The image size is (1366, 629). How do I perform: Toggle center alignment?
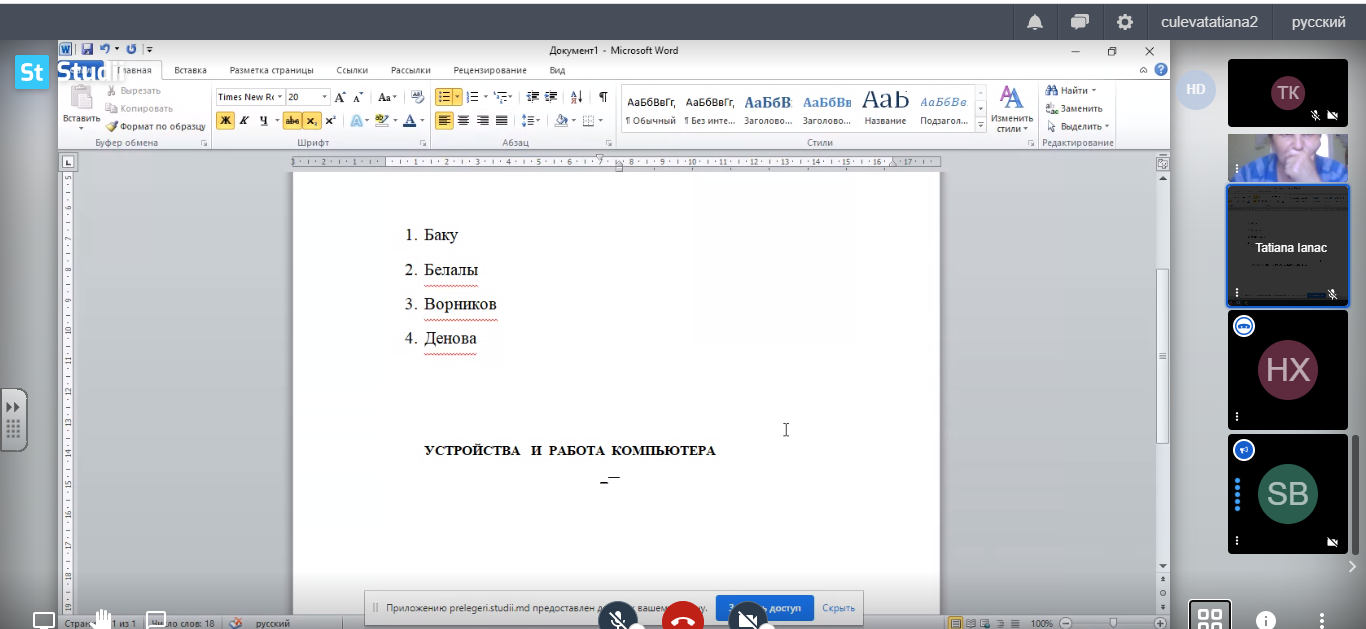463,121
